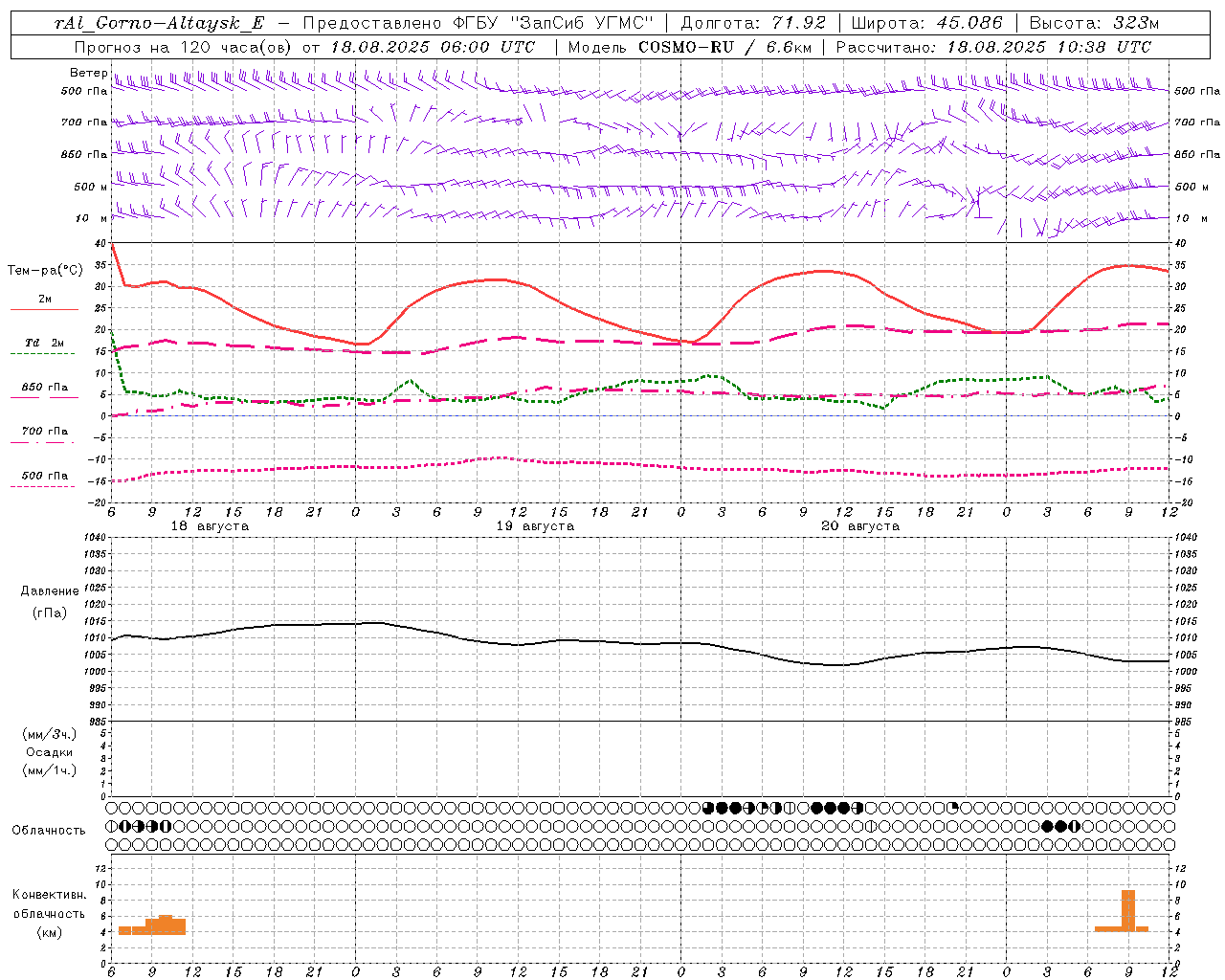Click the Давление pressure panel label

tap(49, 591)
